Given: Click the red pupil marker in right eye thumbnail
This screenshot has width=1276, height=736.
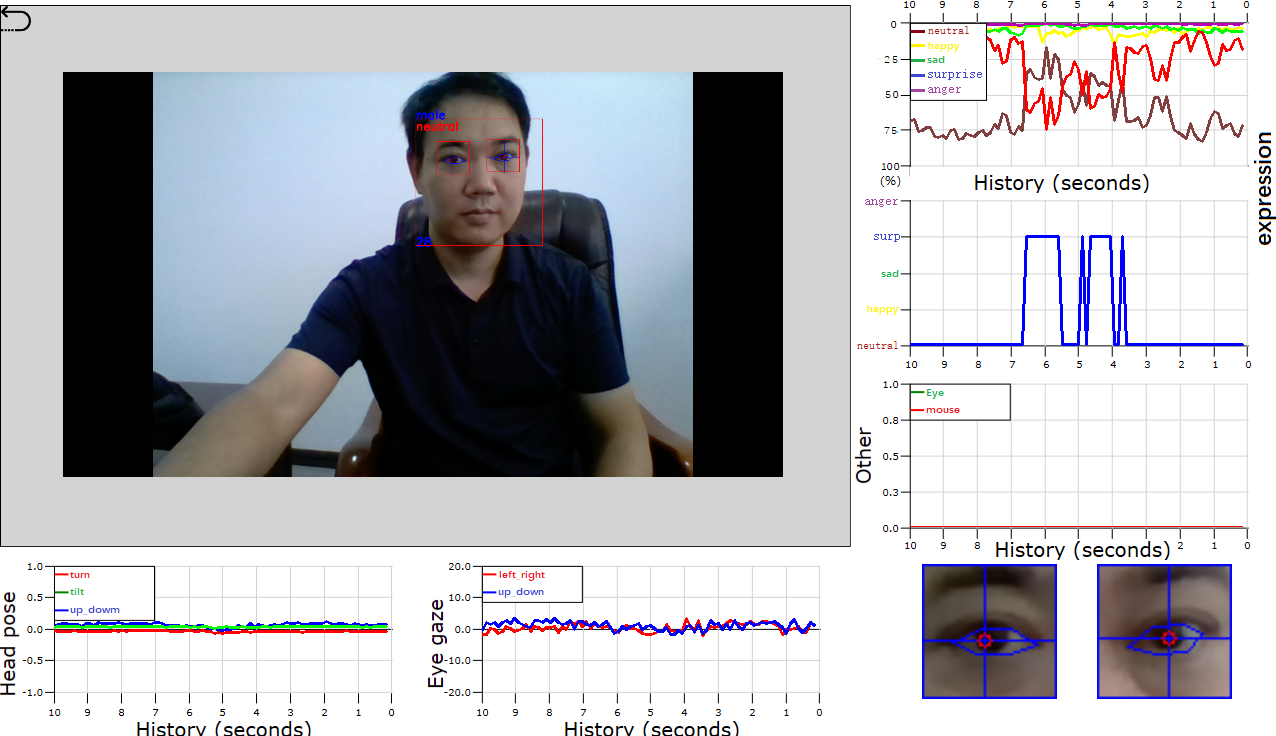Looking at the screenshot, I should point(1168,639).
